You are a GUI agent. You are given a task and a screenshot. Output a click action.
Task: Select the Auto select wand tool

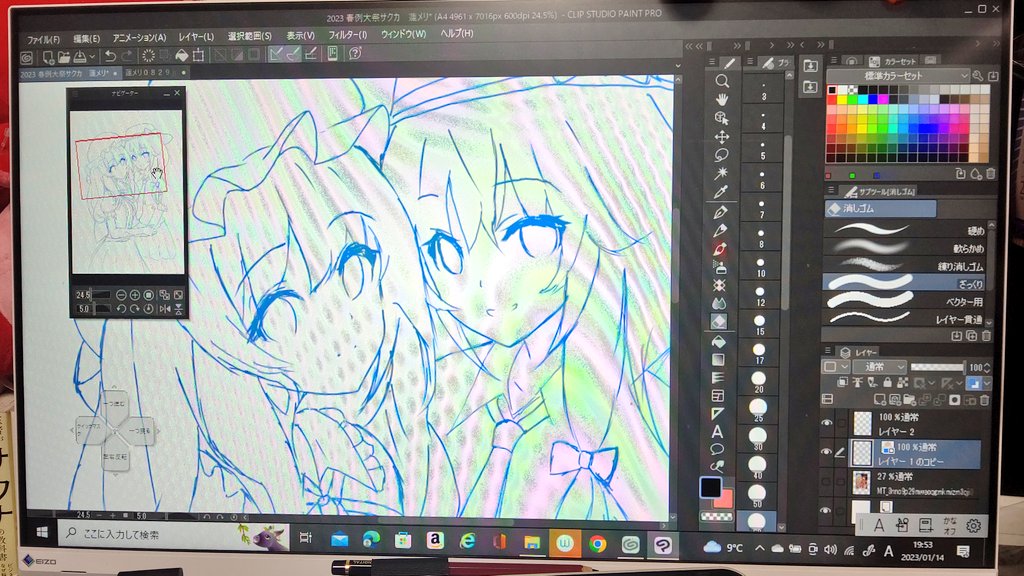click(721, 174)
